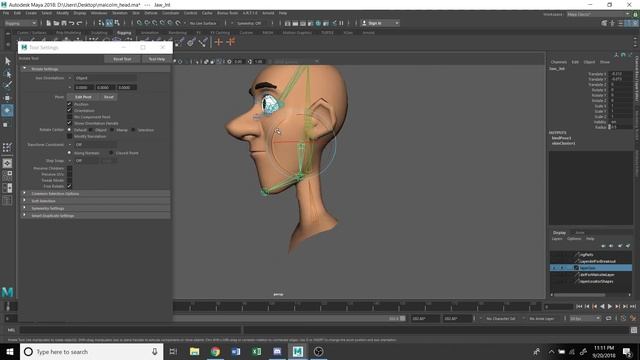This screenshot has height=360, width=640.
Task: Select Closest Point radio button
Action: click(x=111, y=153)
